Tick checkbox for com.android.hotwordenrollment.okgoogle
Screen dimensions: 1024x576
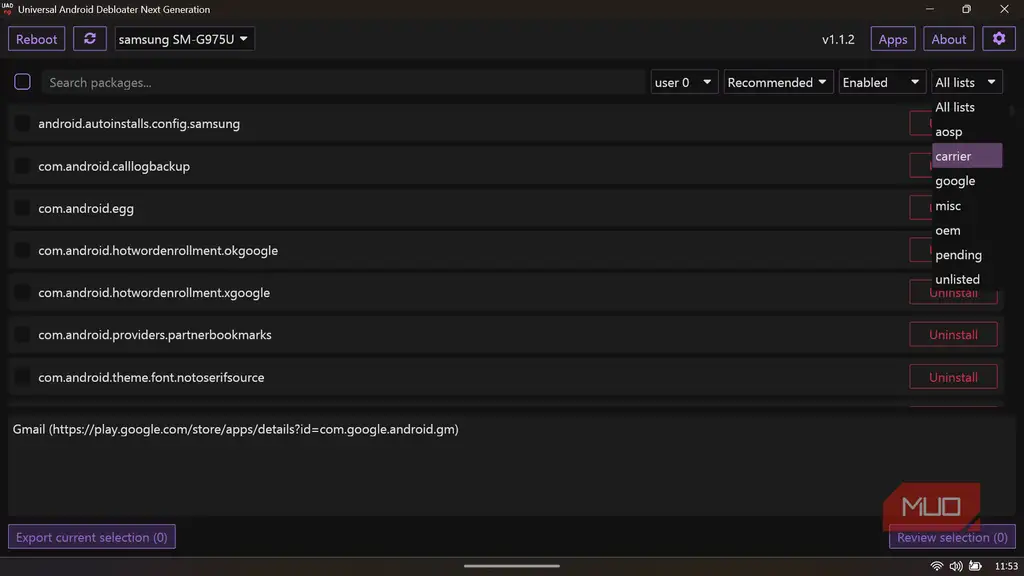pyautogui.click(x=22, y=250)
